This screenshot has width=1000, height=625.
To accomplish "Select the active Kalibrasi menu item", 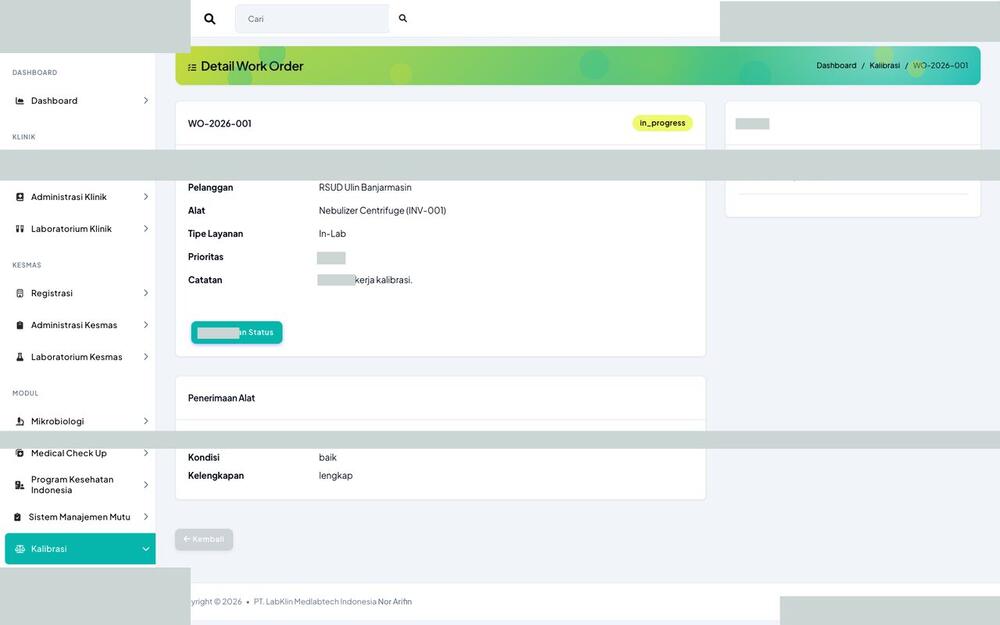I will tap(80, 549).
